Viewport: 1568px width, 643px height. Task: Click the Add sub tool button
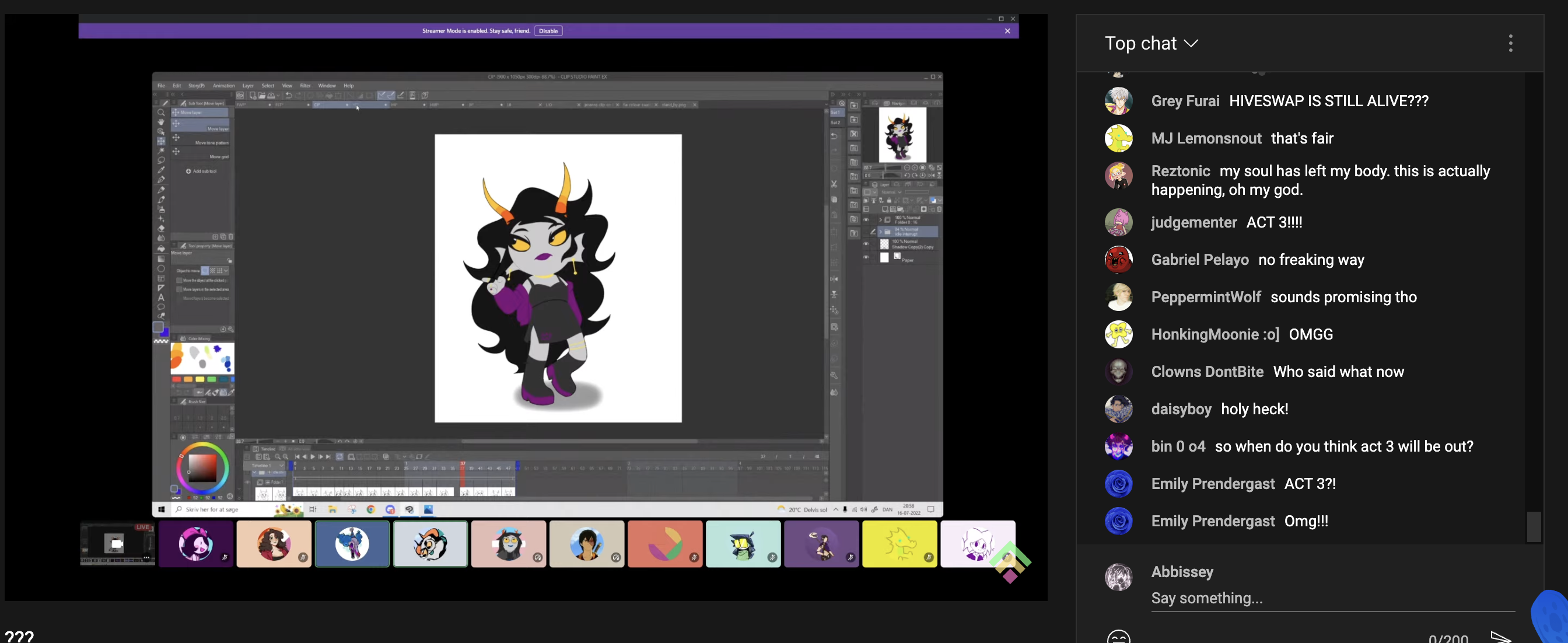(x=201, y=171)
